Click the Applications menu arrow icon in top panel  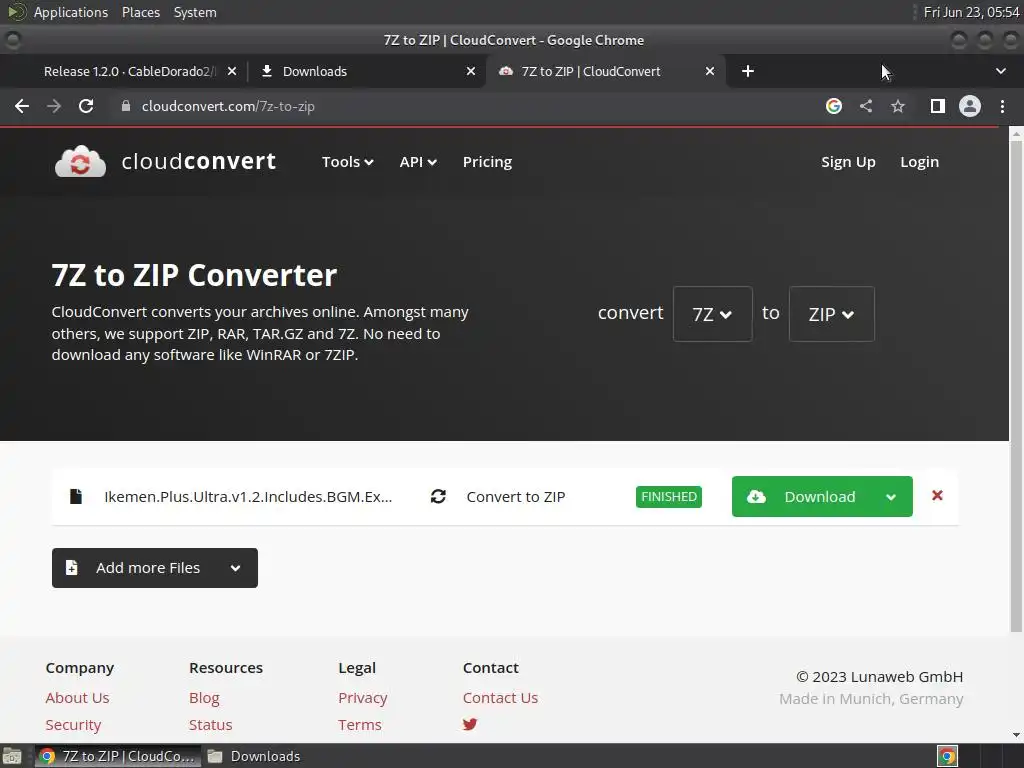tap(16, 12)
